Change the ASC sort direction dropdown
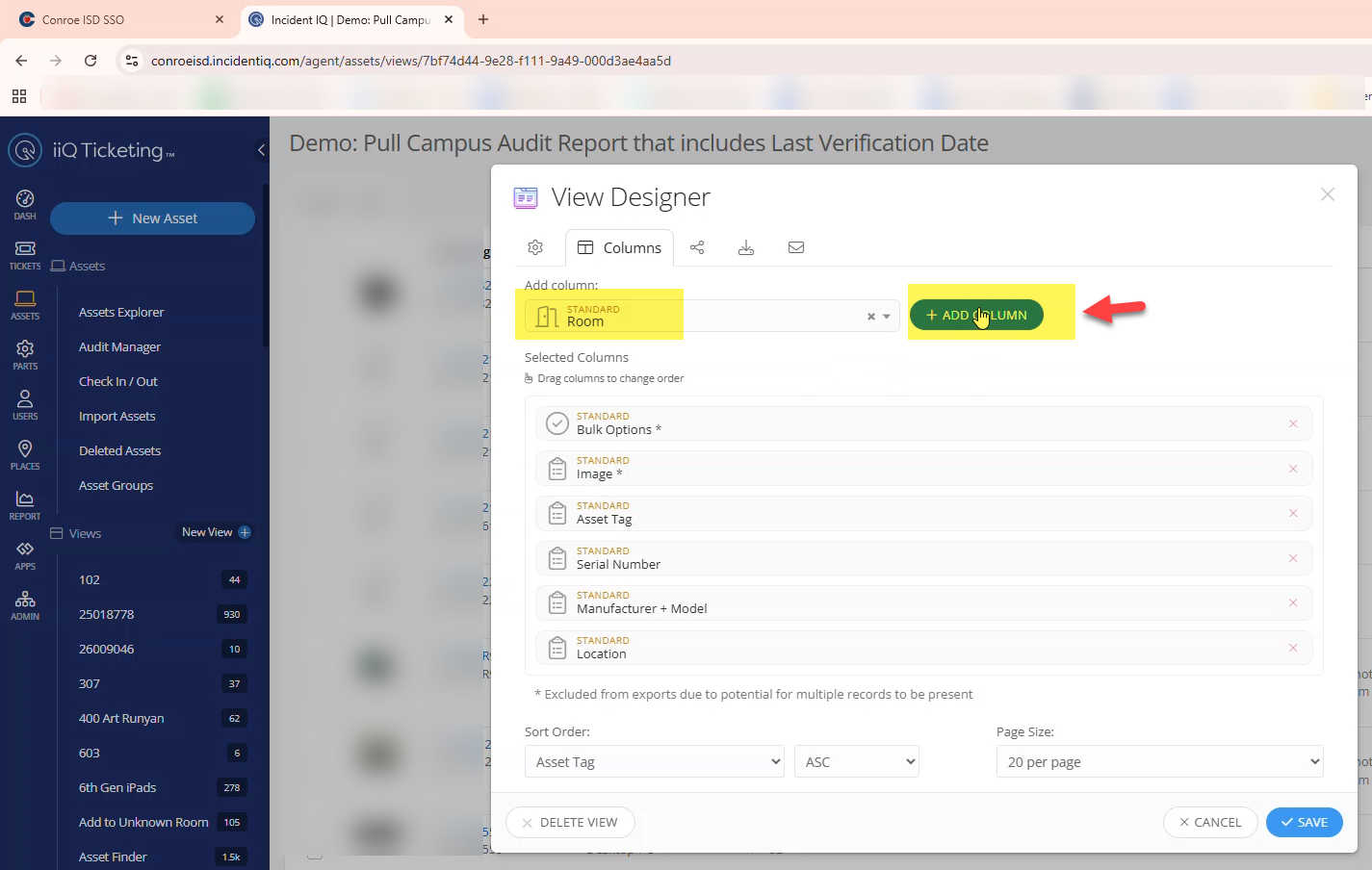1372x870 pixels. click(x=856, y=761)
